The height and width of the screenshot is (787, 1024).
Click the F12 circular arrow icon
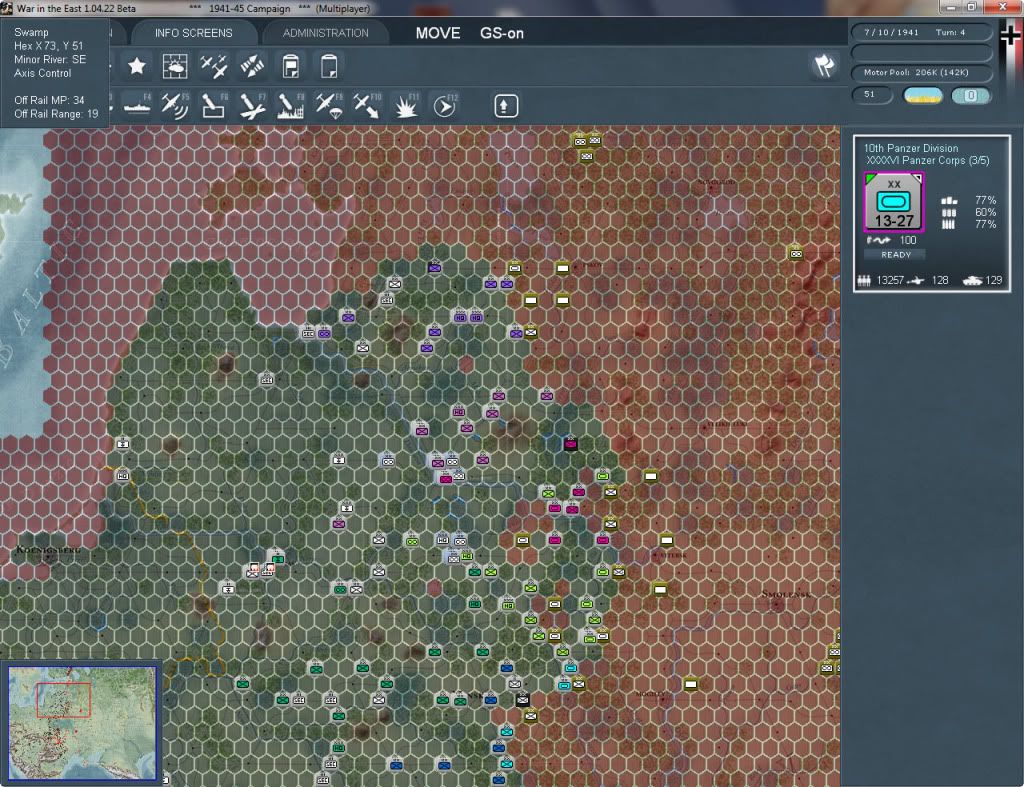click(445, 106)
